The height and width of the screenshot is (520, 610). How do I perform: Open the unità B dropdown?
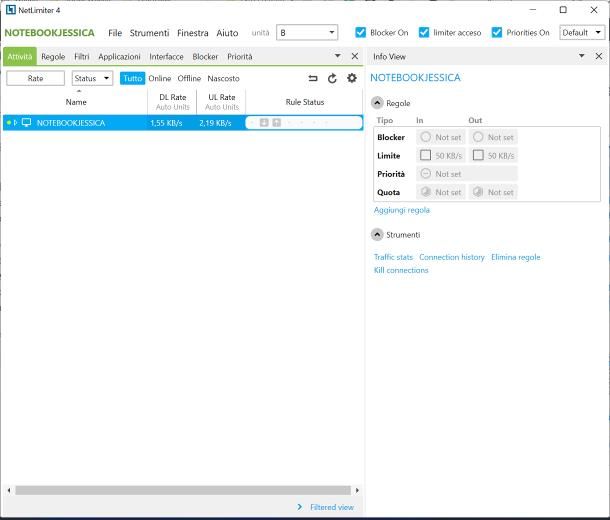coord(307,33)
